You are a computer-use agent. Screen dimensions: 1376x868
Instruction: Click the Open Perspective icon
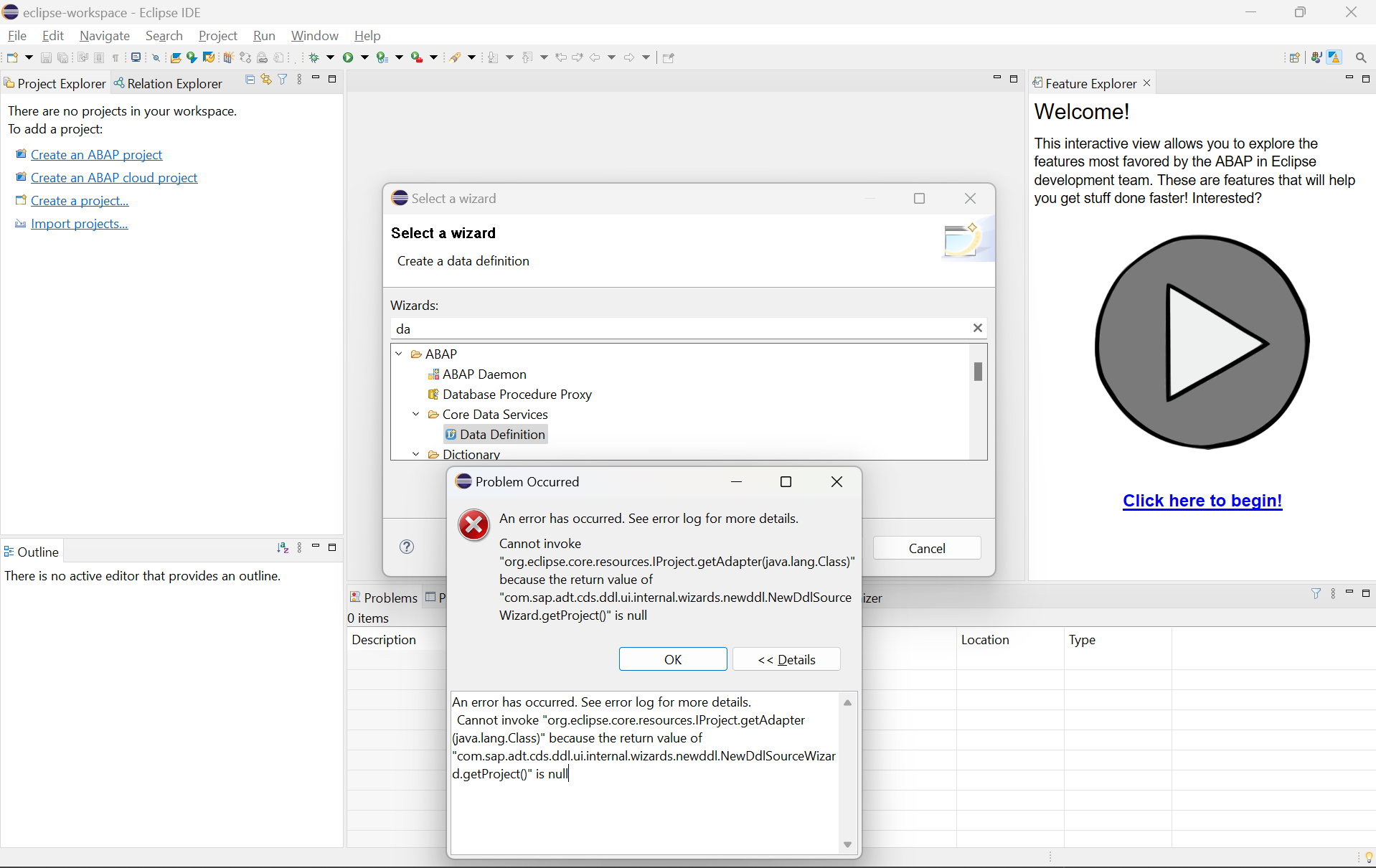[1295, 57]
